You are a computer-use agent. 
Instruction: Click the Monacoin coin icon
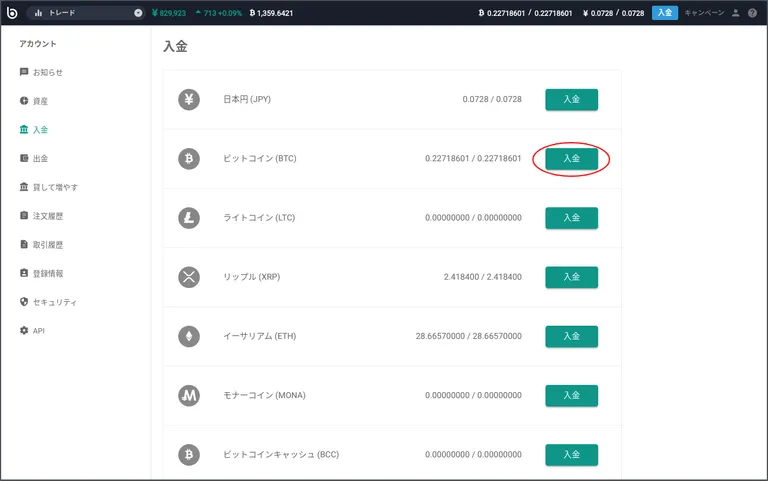coord(189,396)
